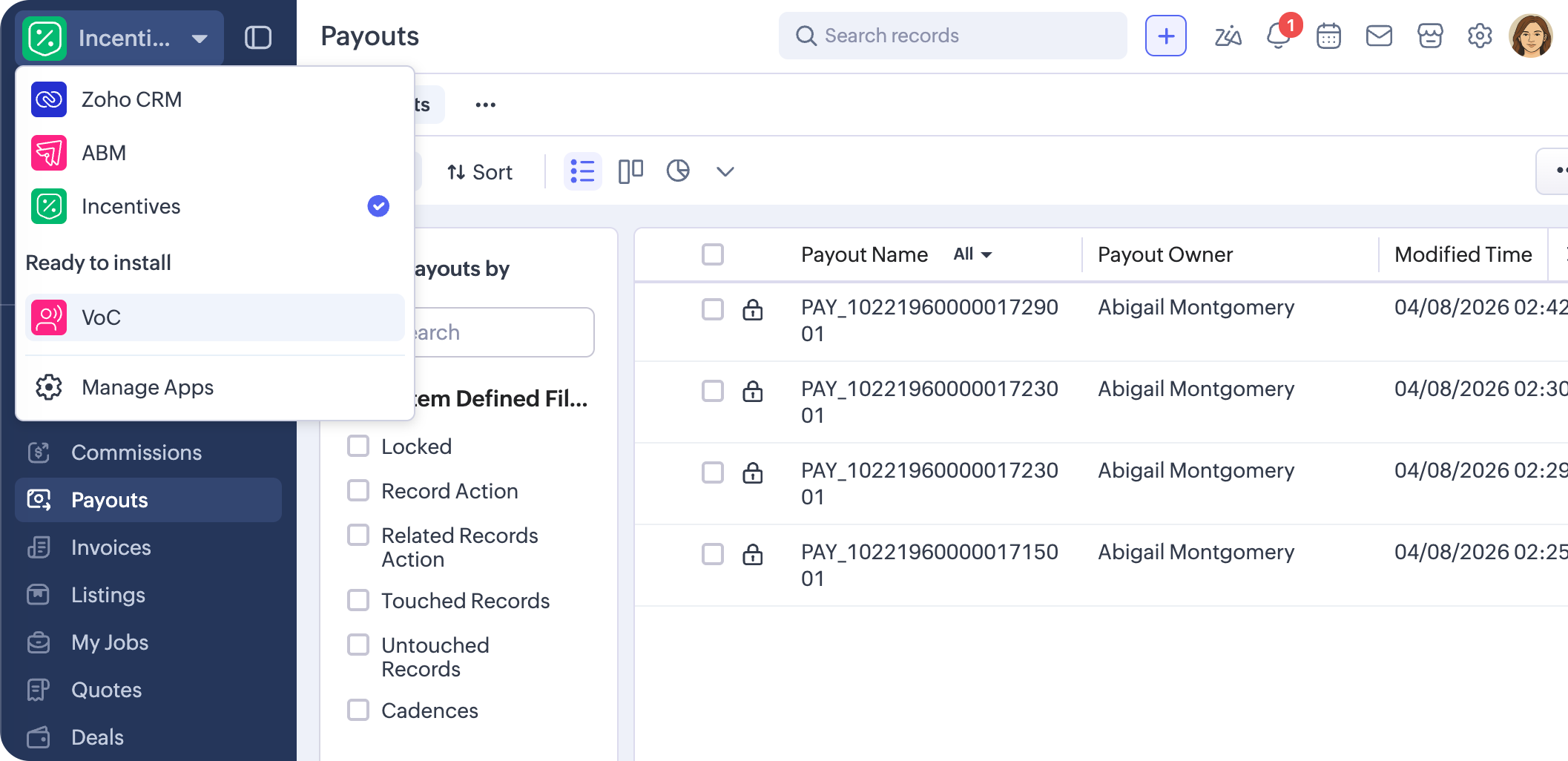Image resolution: width=1568 pixels, height=761 pixels.
Task: Click in the Search records field
Action: tap(953, 36)
